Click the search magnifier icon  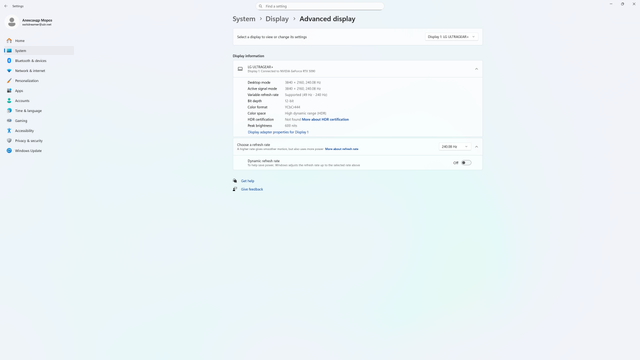click(260, 6)
